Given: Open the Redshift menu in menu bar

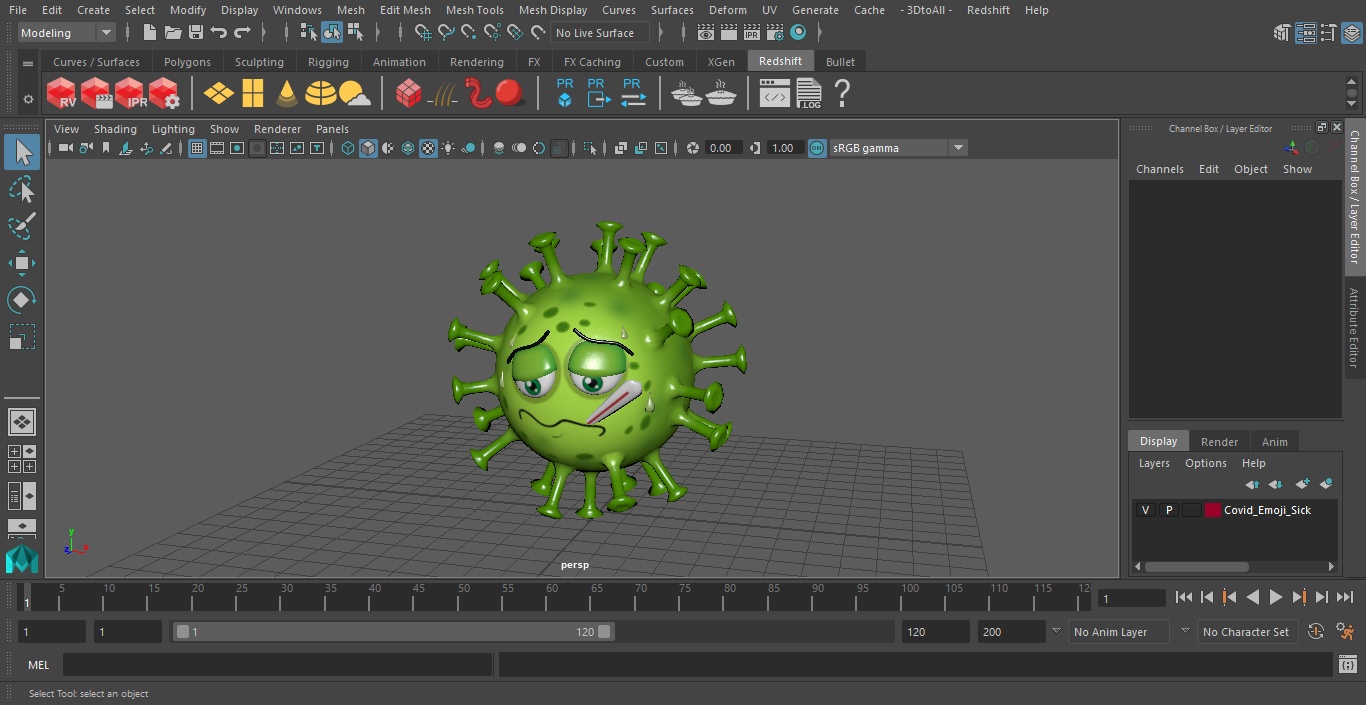Looking at the screenshot, I should (988, 10).
